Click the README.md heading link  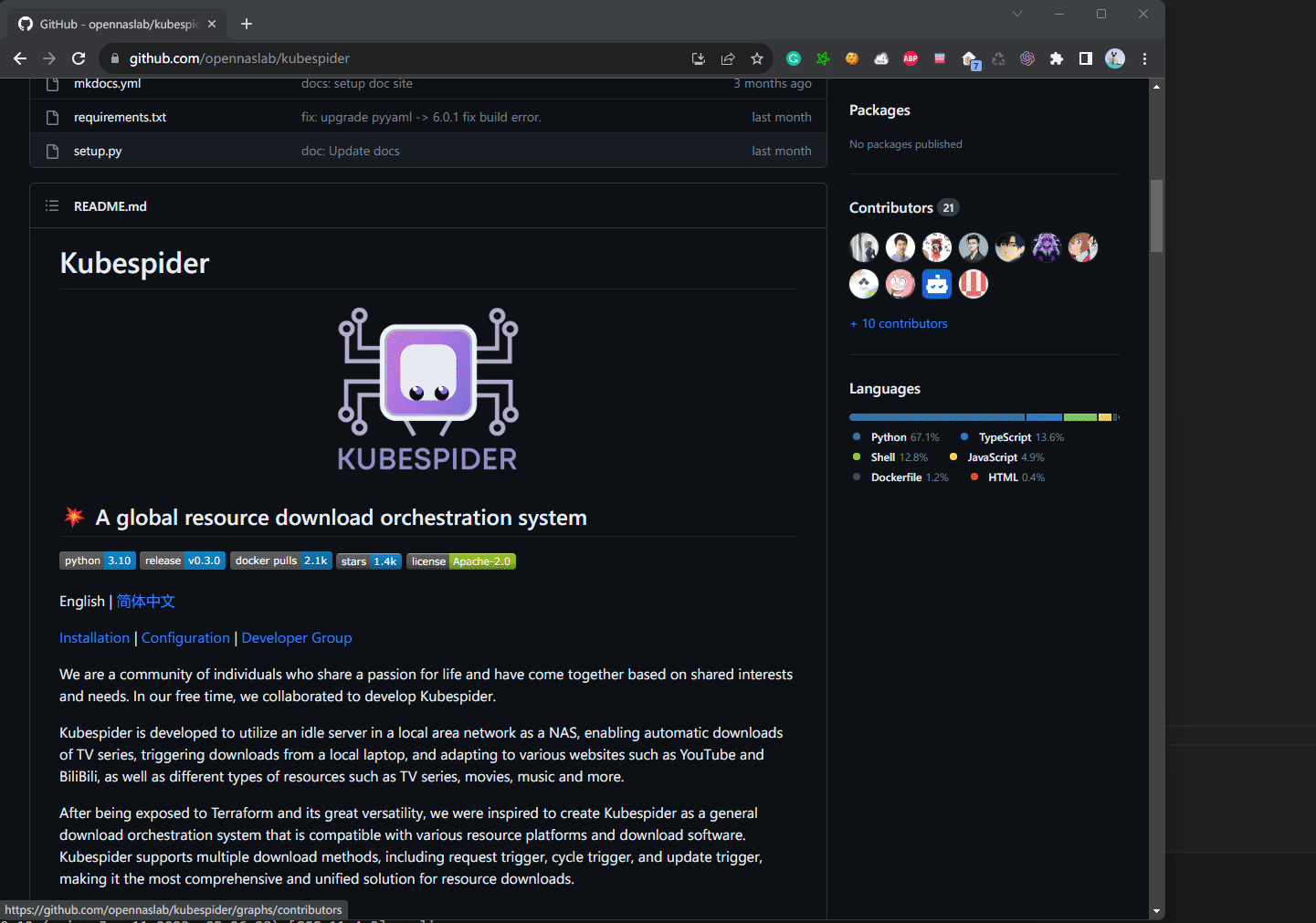(x=111, y=206)
